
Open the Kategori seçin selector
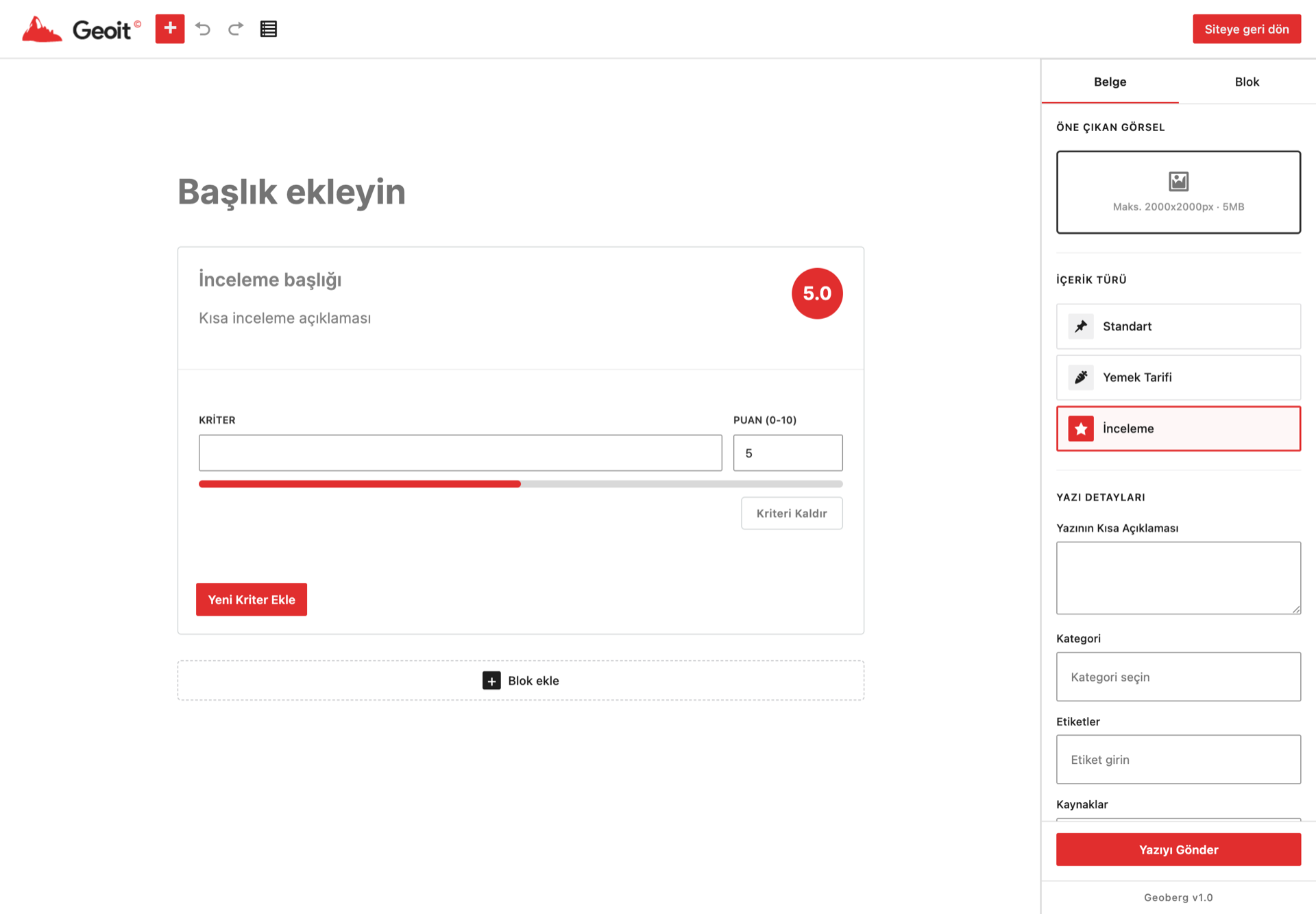tap(1178, 677)
